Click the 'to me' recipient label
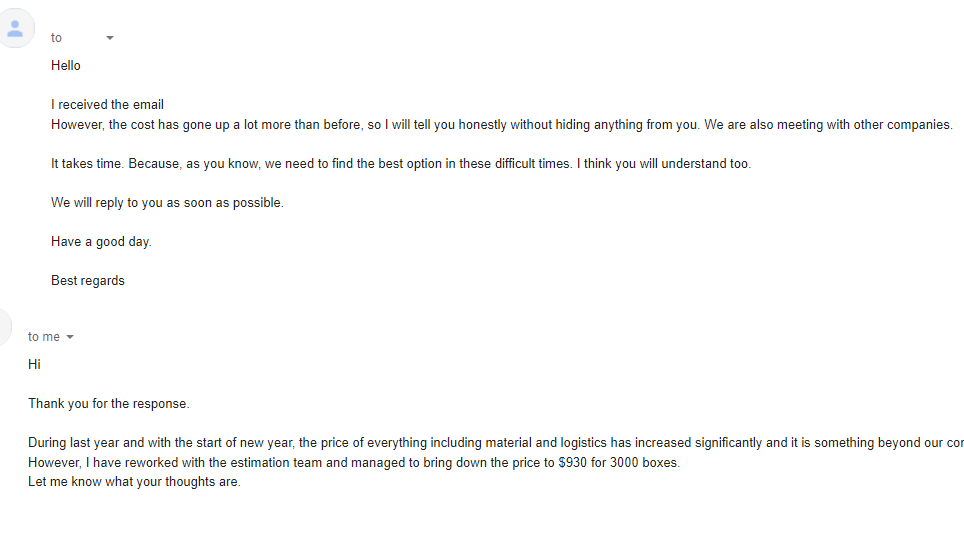The height and width of the screenshot is (538, 964). pos(44,337)
